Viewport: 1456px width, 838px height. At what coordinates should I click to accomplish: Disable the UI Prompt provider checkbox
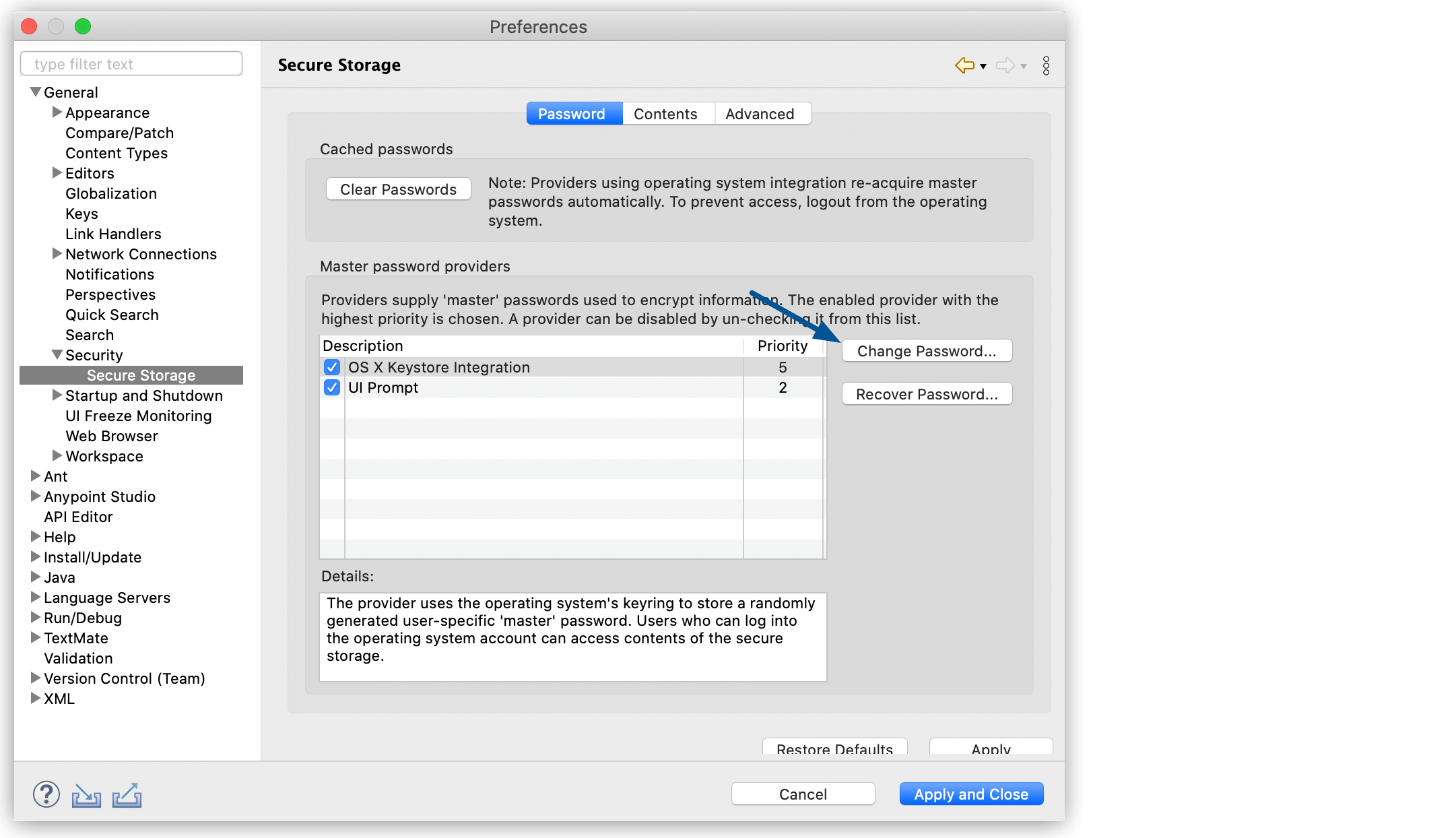pos(331,387)
